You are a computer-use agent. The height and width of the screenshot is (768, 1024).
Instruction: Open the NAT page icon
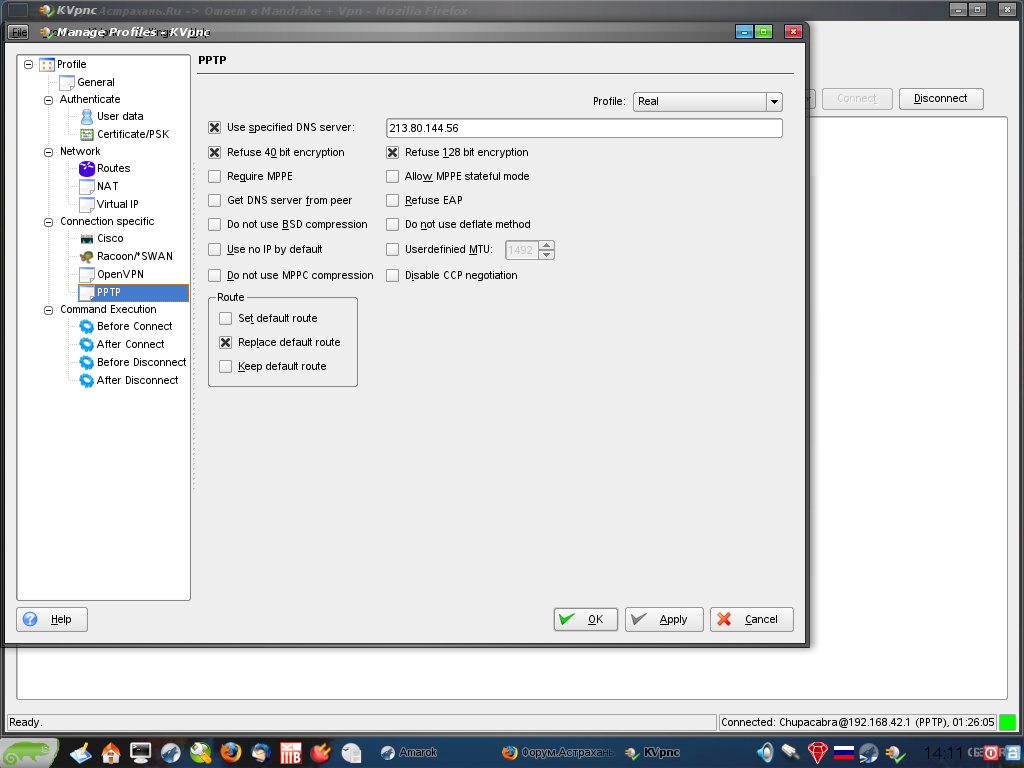coord(87,187)
